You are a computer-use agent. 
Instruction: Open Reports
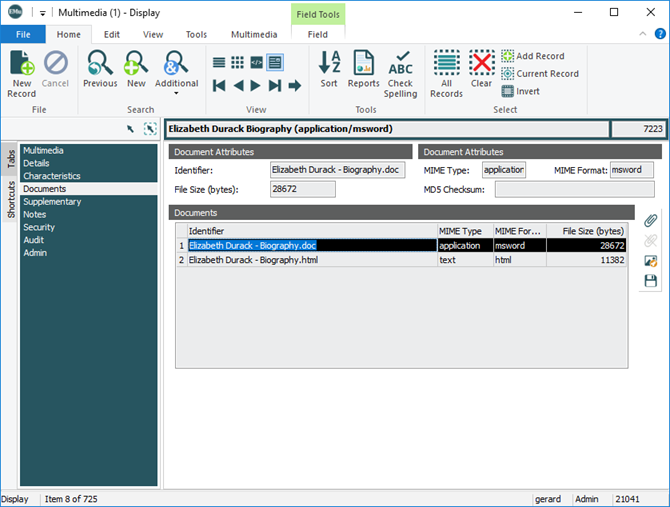coord(364,68)
